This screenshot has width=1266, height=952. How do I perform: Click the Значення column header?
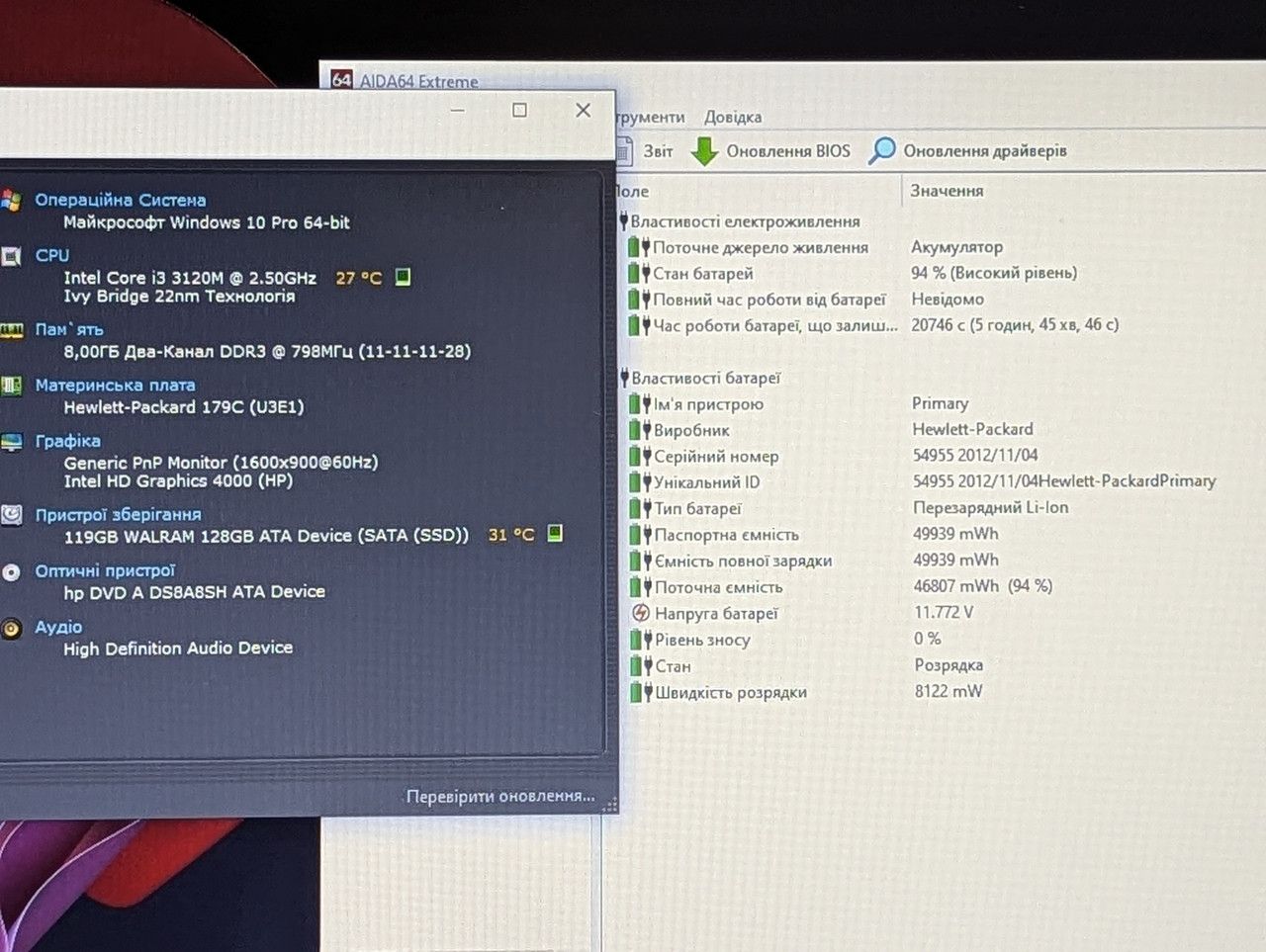click(x=947, y=191)
